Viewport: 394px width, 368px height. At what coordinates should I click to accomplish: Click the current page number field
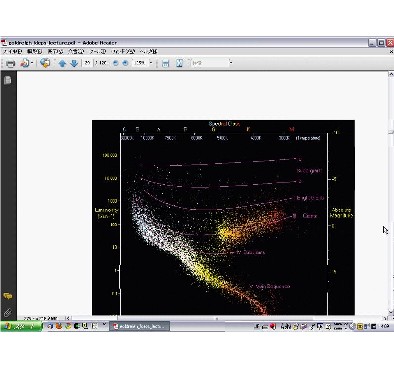click(x=87, y=63)
